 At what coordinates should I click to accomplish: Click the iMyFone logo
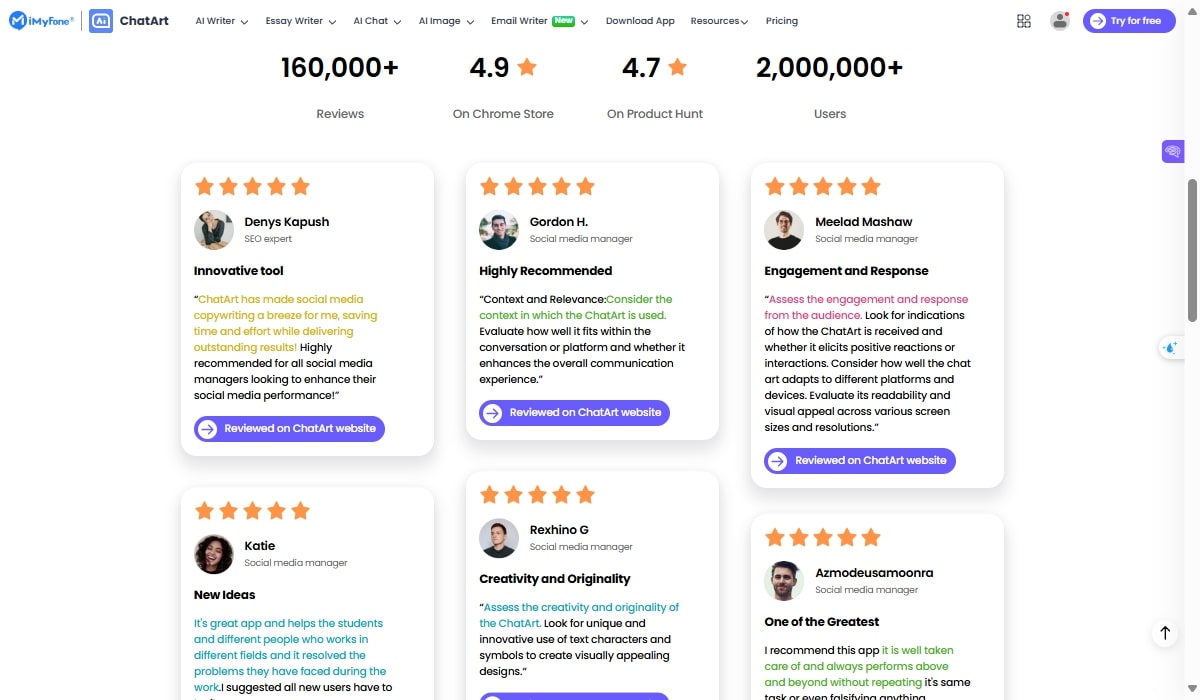tap(41, 21)
